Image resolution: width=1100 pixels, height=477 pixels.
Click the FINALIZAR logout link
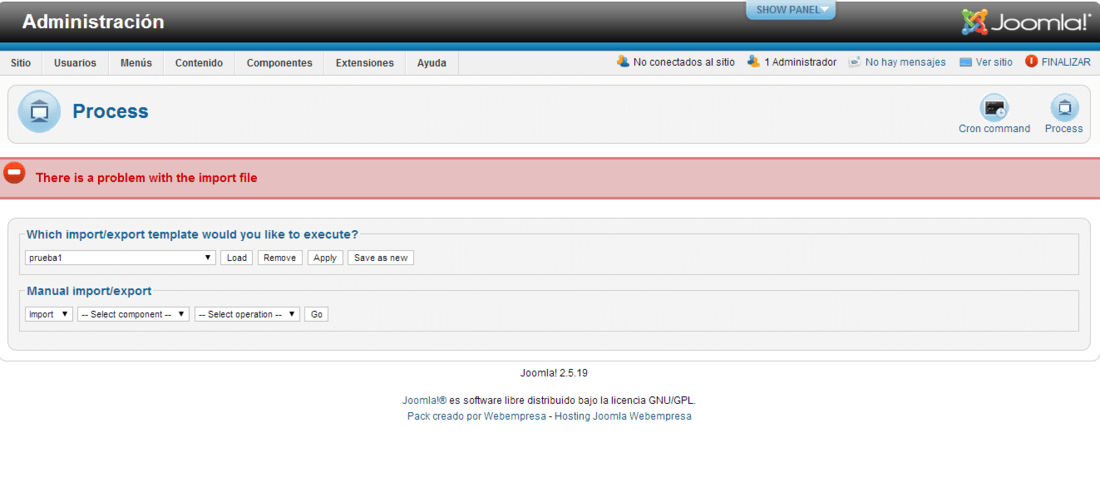point(1066,62)
